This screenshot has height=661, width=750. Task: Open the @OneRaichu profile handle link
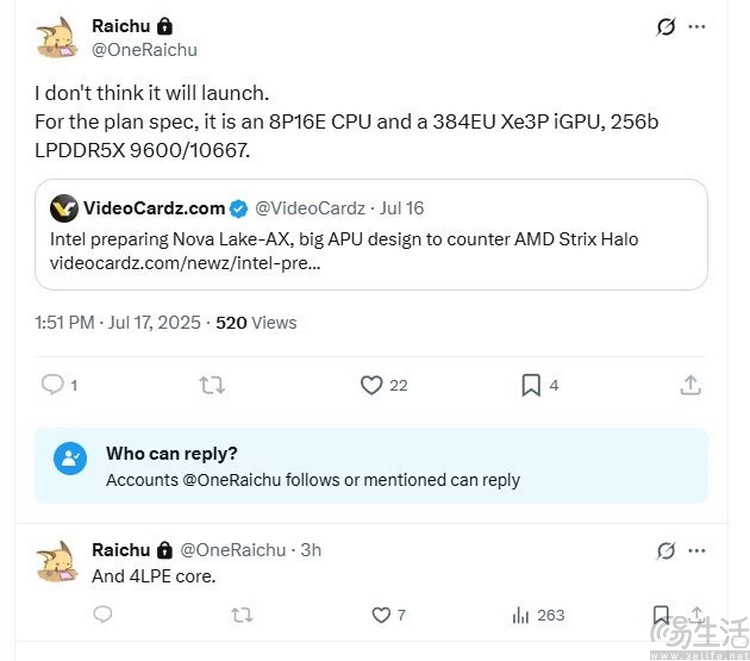[144, 50]
